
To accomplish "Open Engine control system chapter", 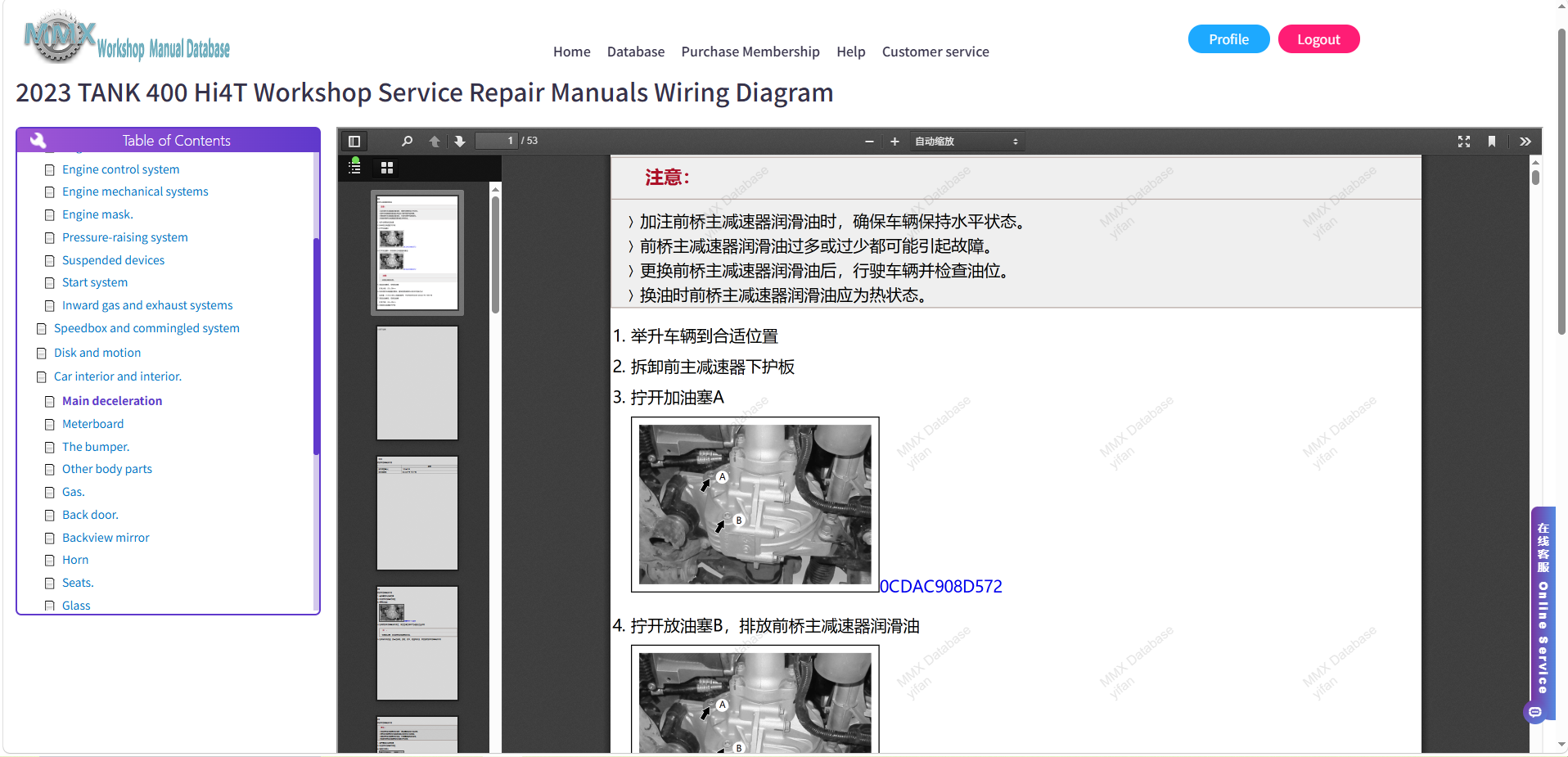I will 120,169.
